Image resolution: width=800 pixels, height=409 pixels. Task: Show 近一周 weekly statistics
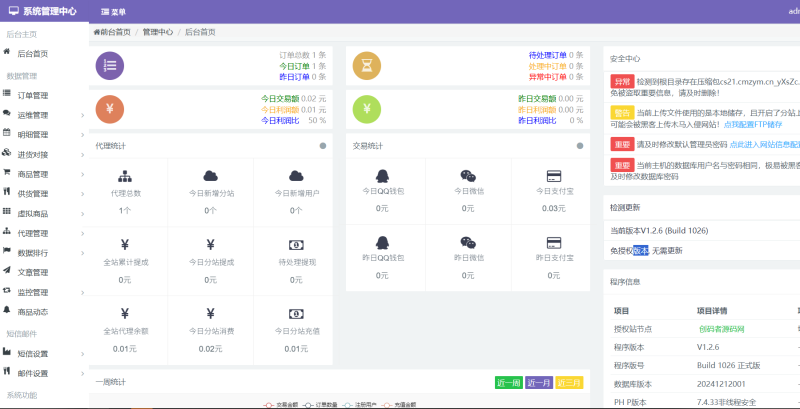(x=509, y=383)
